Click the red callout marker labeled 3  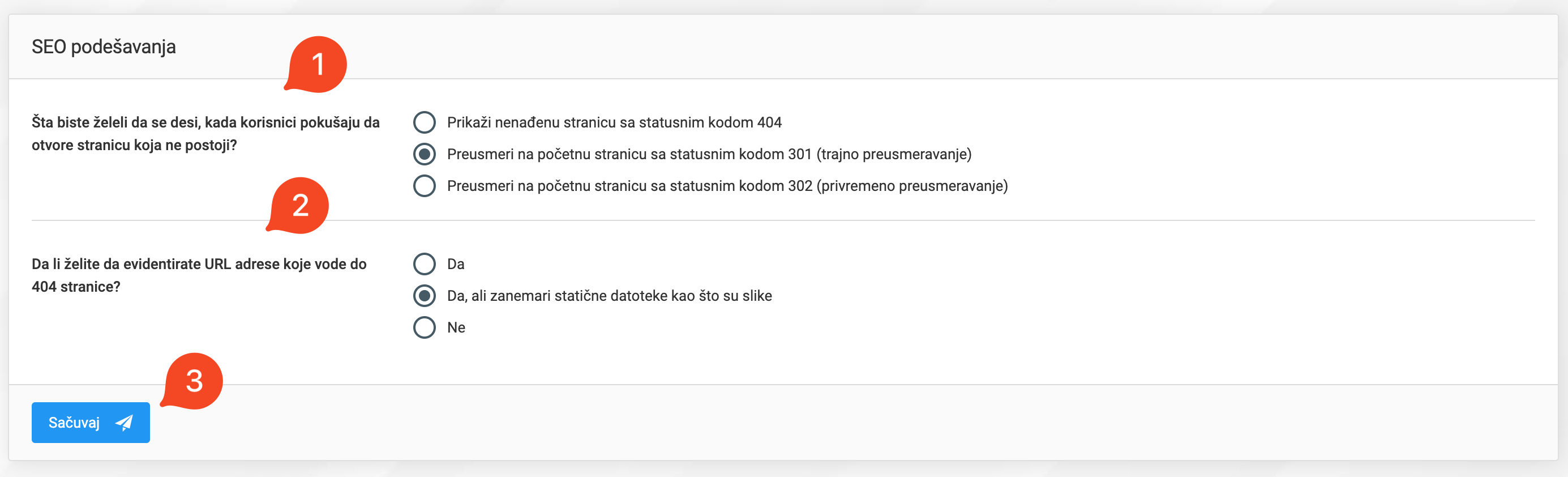[196, 381]
